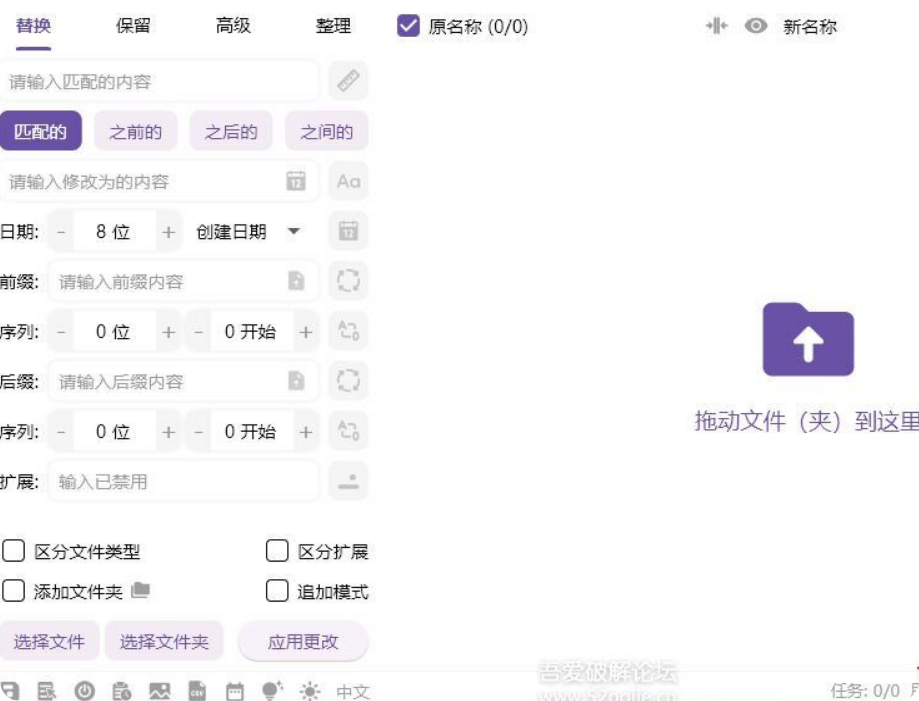This screenshot has width=919, height=701.
Task: Click the power icon in bottom bar
Action: 85,691
